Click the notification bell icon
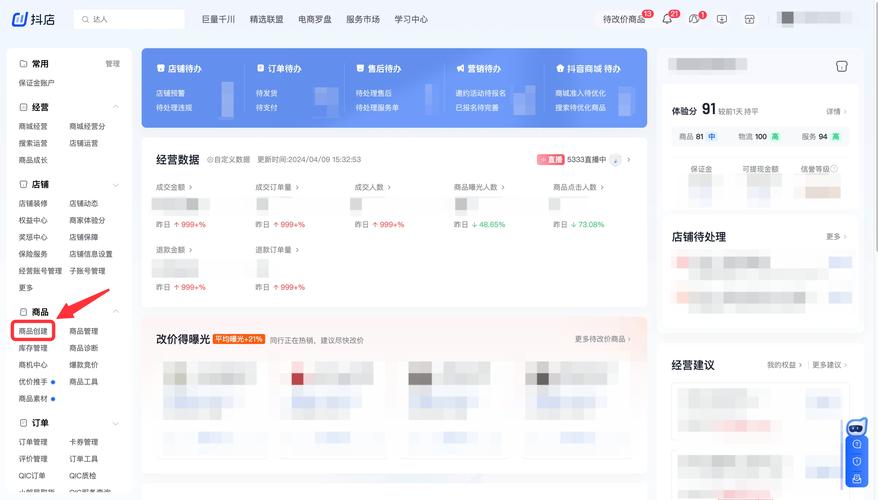 pos(667,19)
